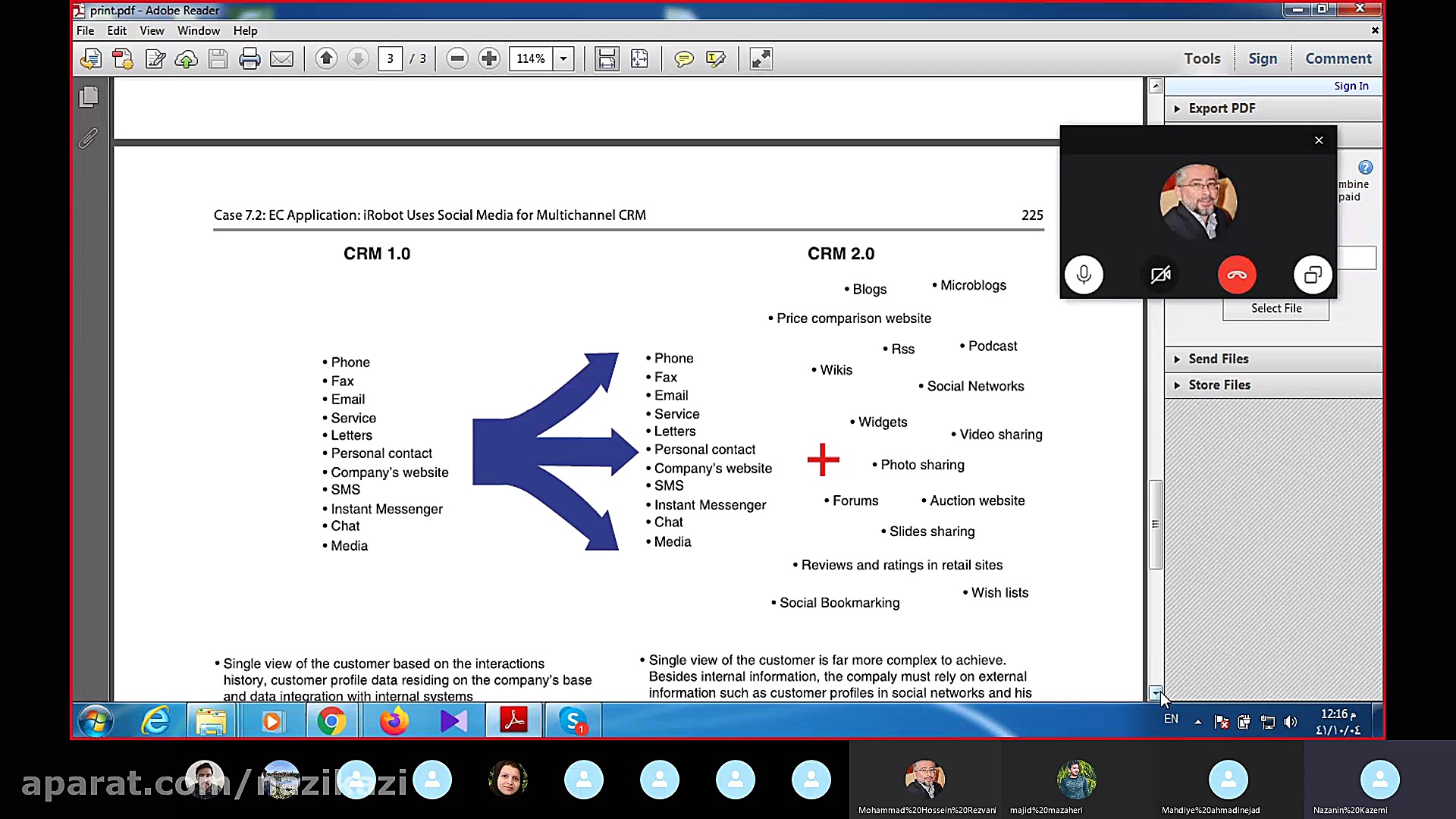Open the Attachments paperclip panel
This screenshot has width=1456, height=819.
click(89, 138)
